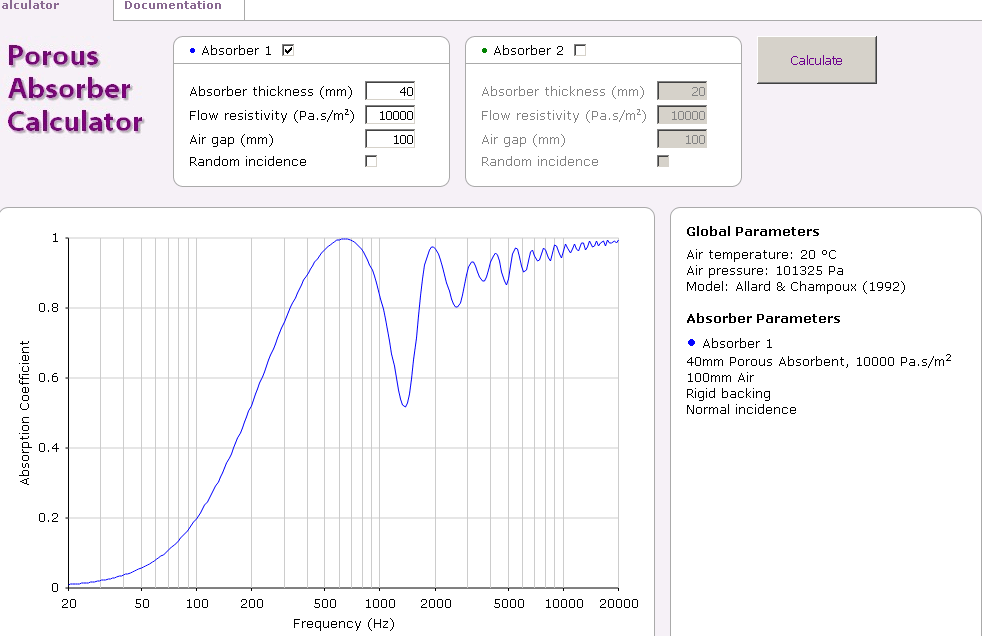This screenshot has width=982, height=636.
Task: Click the Absorber 1 'Absorber thickness (mm)' label
Action: [x=271, y=91]
